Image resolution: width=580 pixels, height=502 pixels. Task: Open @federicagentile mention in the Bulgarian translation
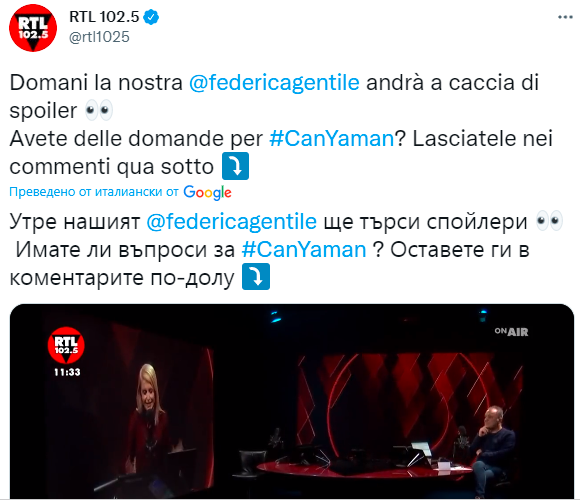232,222
